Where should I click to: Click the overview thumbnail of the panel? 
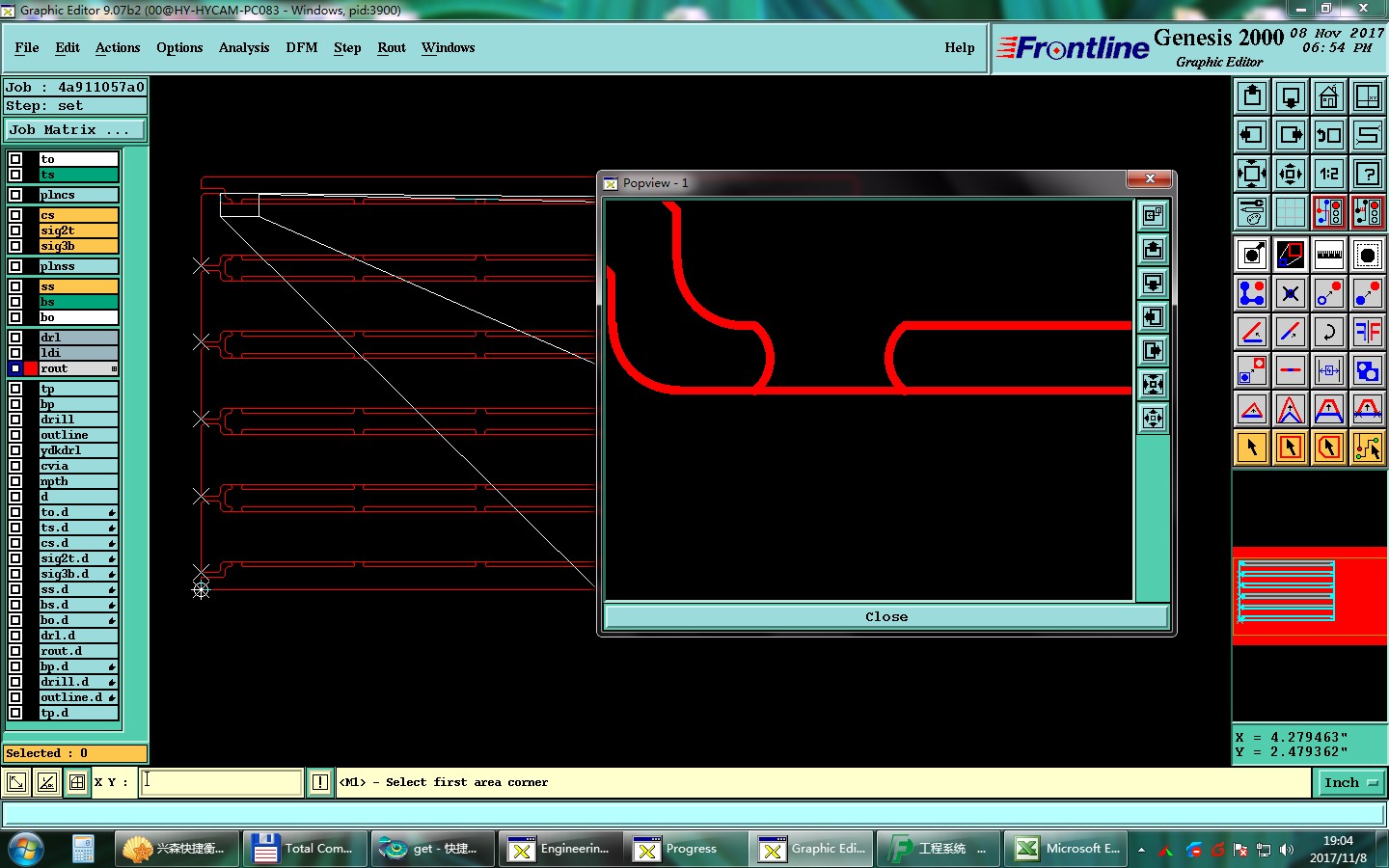coord(1287,590)
